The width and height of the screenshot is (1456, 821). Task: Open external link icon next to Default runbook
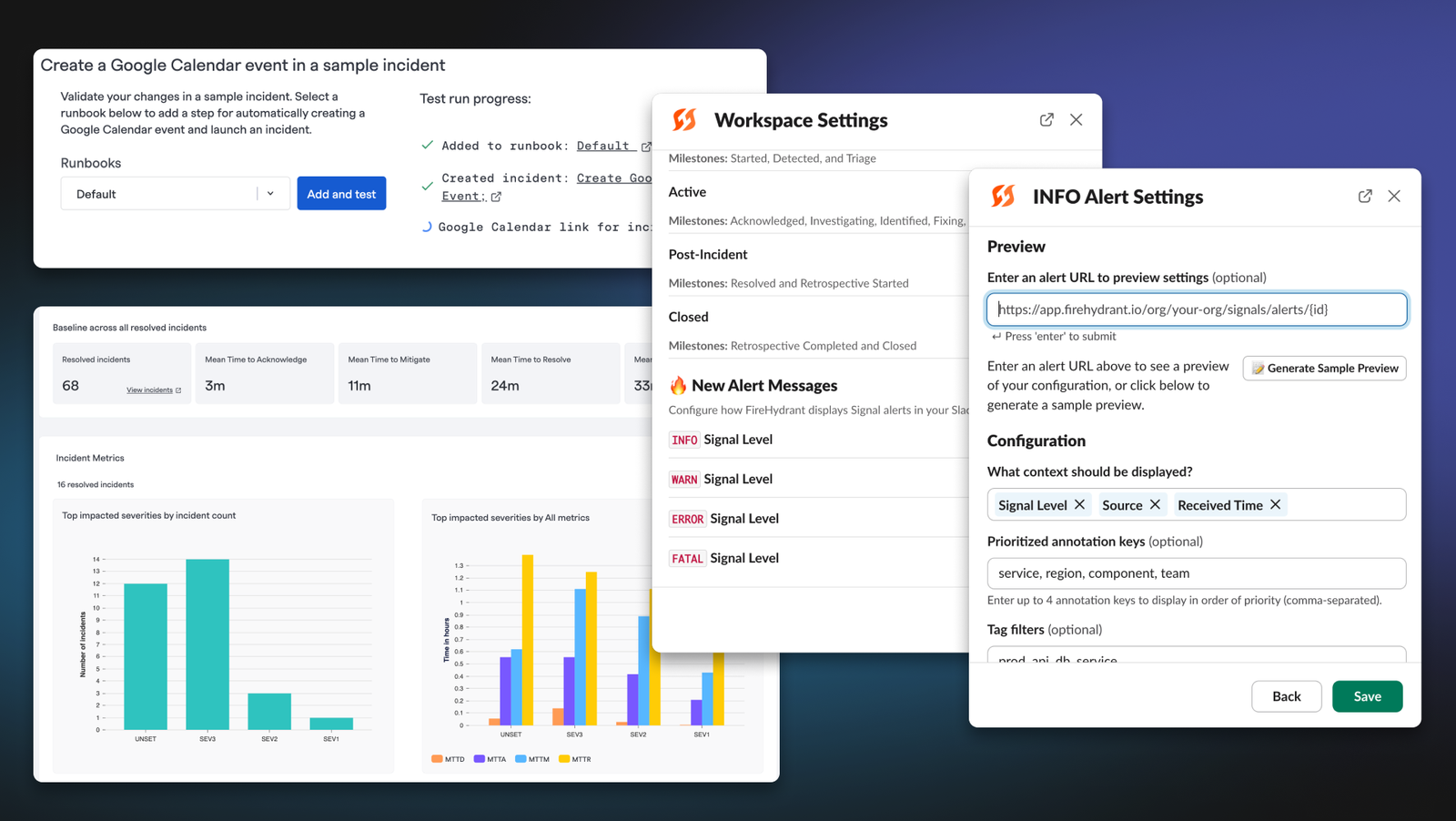[x=646, y=147]
